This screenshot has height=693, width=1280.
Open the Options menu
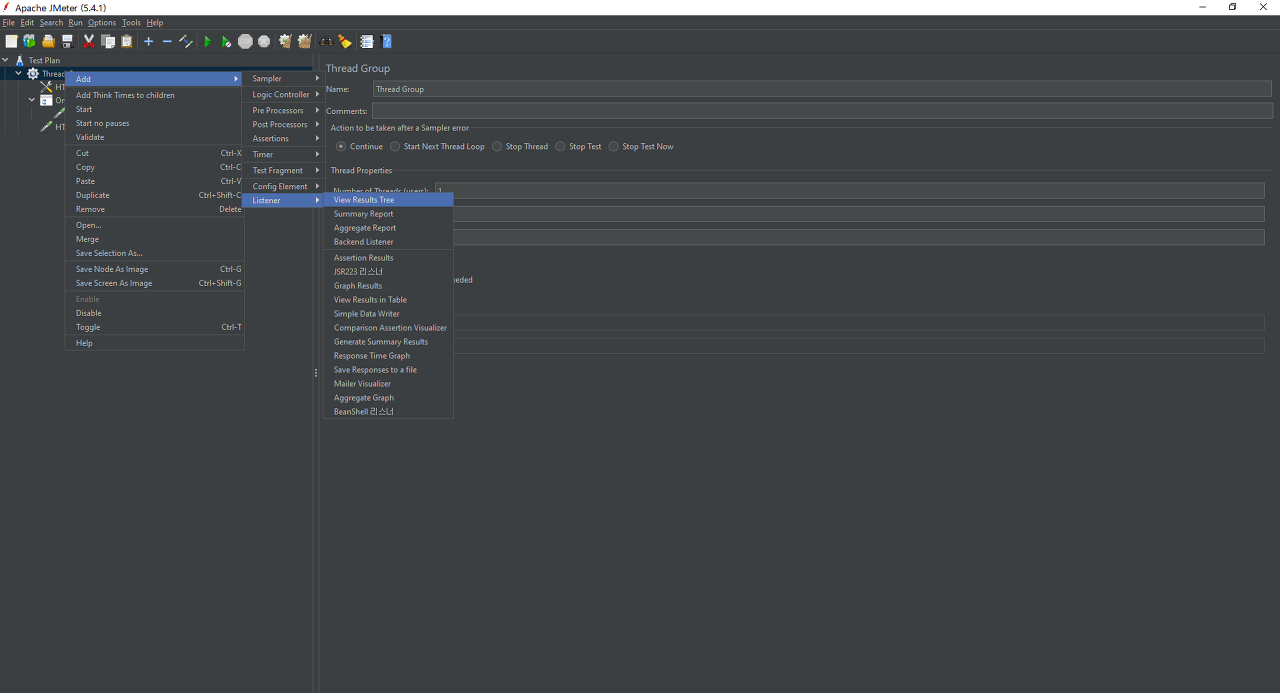tap(102, 22)
